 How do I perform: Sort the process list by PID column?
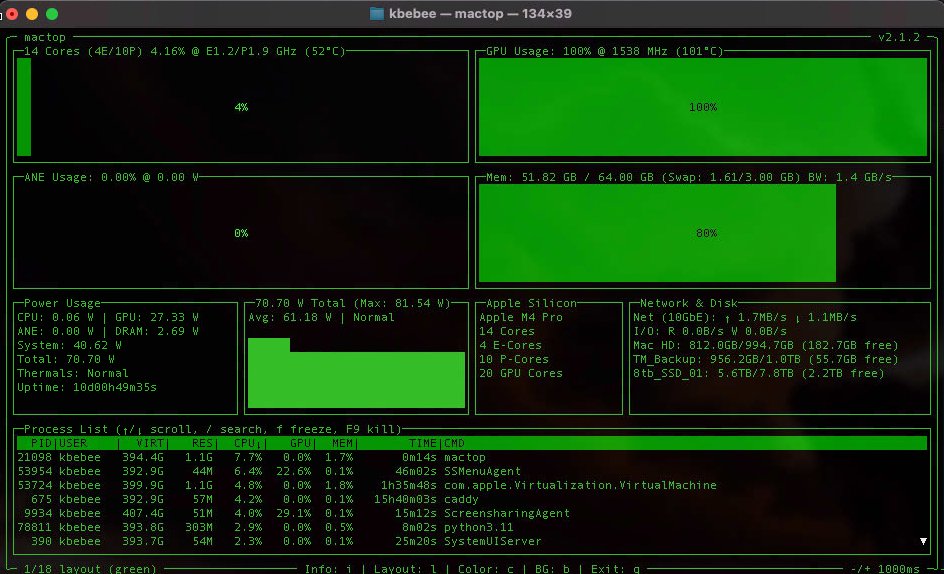[41, 443]
